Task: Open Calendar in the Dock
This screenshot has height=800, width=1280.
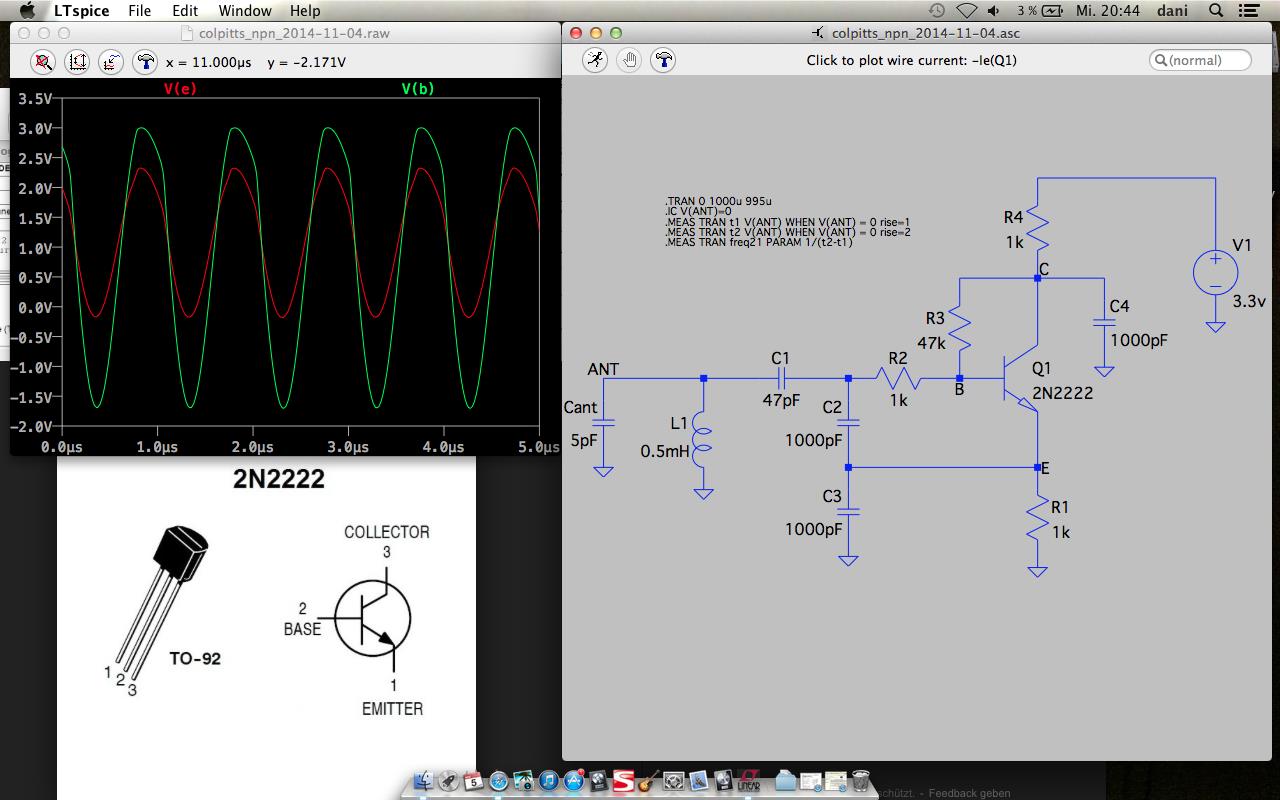Action: click(x=473, y=780)
